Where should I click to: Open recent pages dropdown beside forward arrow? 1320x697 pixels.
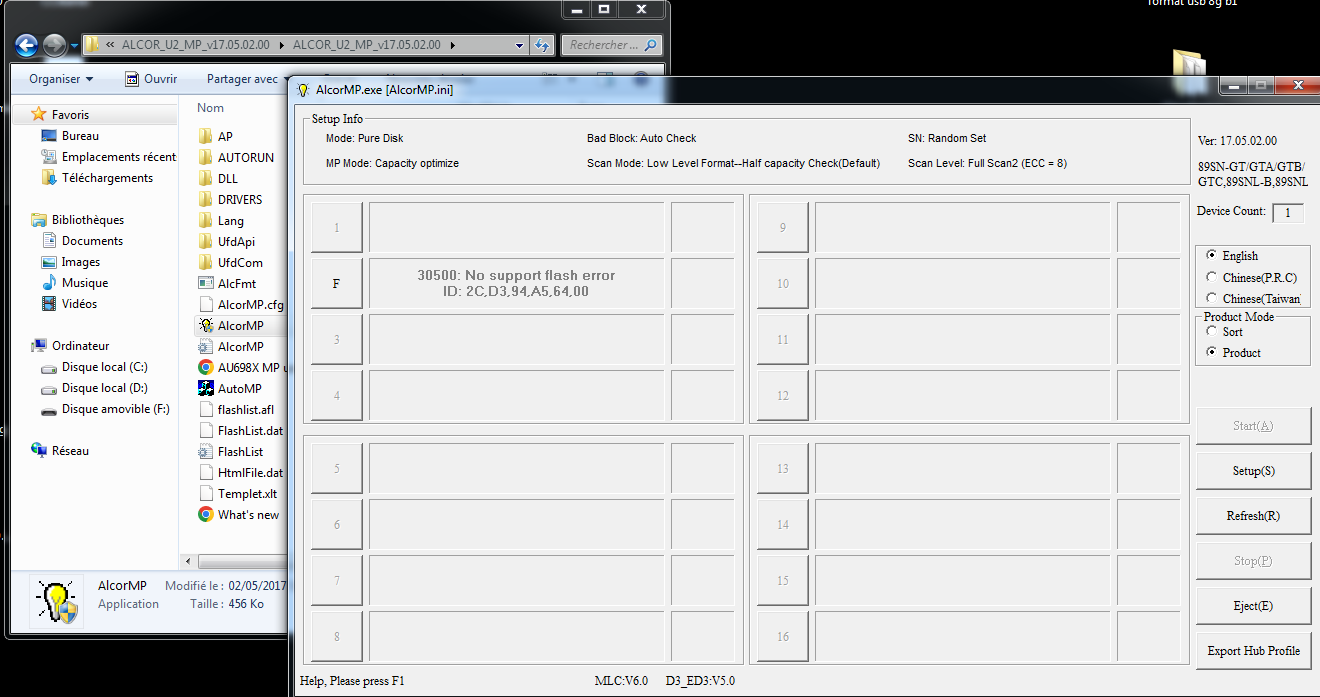74,46
